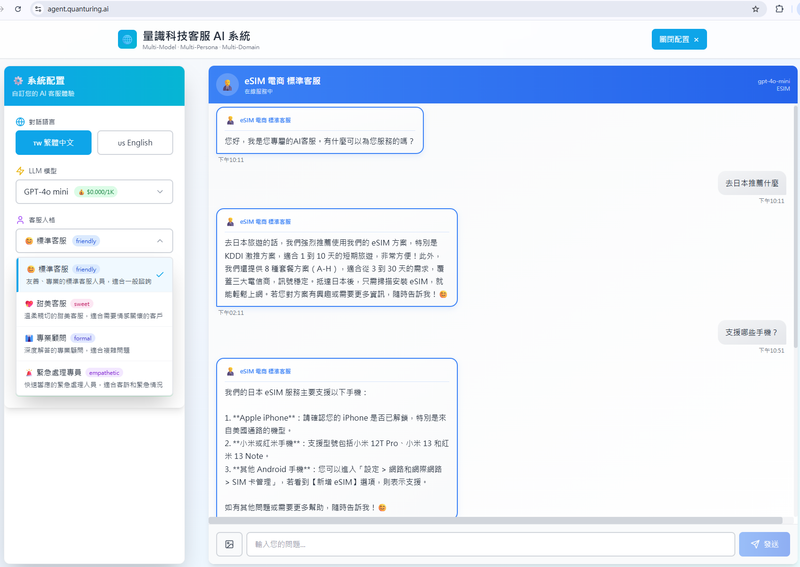Image resolution: width=800 pixels, height=567 pixels.
Task: Click the up chevron of persona dropdown
Action: (x=160, y=241)
